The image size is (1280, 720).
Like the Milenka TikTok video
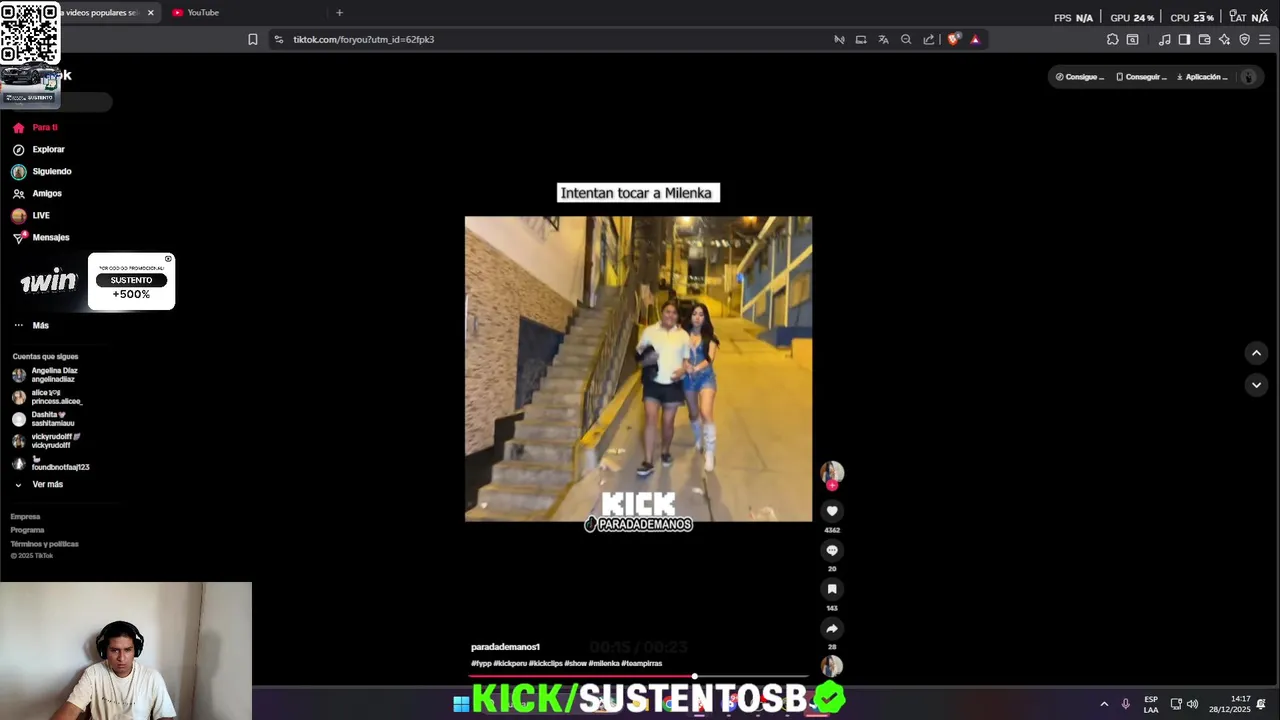pyautogui.click(x=832, y=511)
